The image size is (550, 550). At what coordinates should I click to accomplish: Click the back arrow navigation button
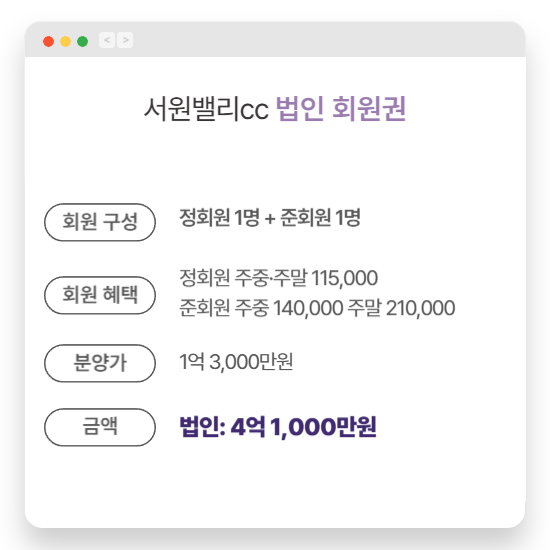pos(107,40)
